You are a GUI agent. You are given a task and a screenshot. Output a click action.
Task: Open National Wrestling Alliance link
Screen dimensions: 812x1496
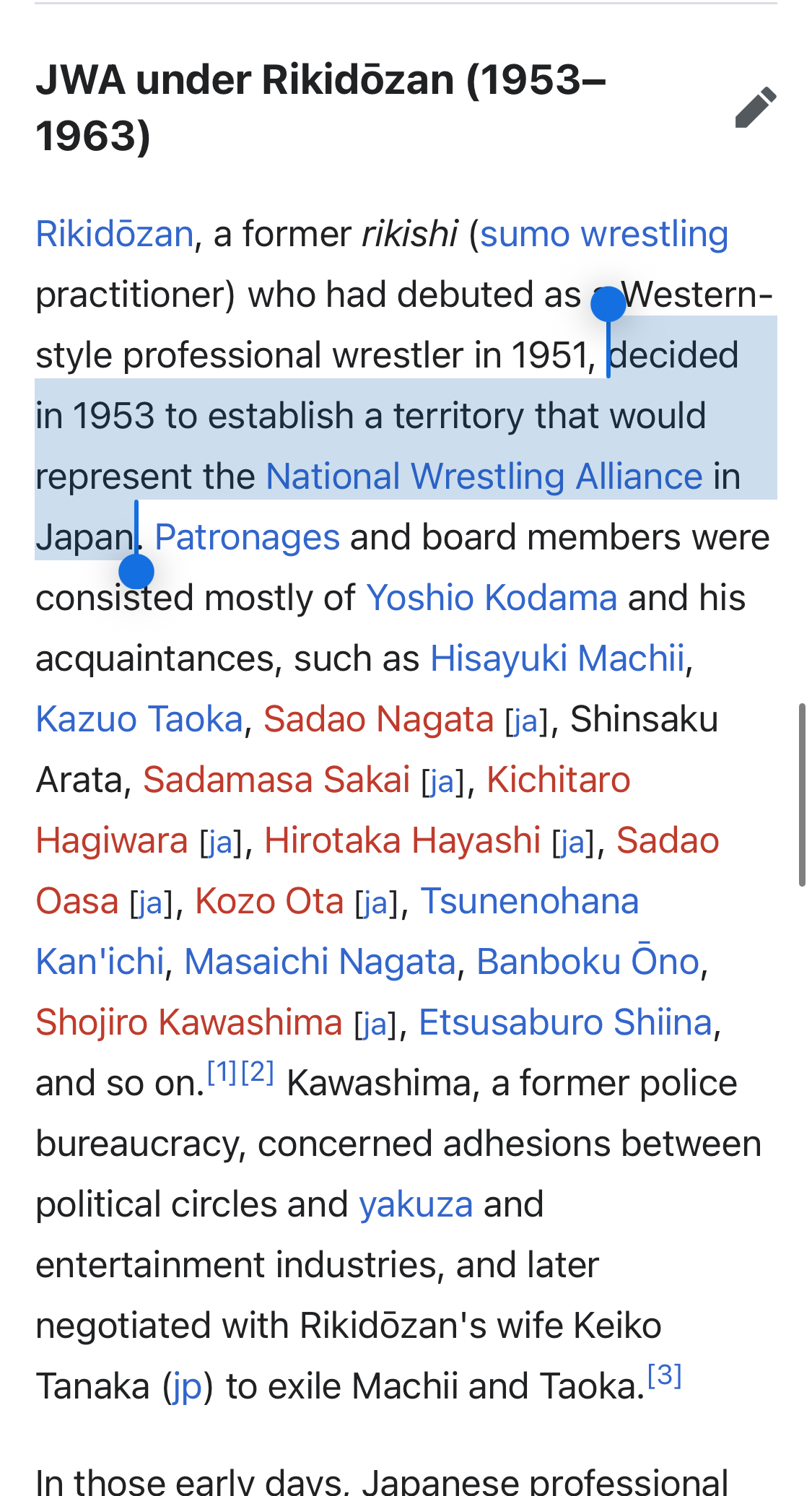[x=484, y=477]
